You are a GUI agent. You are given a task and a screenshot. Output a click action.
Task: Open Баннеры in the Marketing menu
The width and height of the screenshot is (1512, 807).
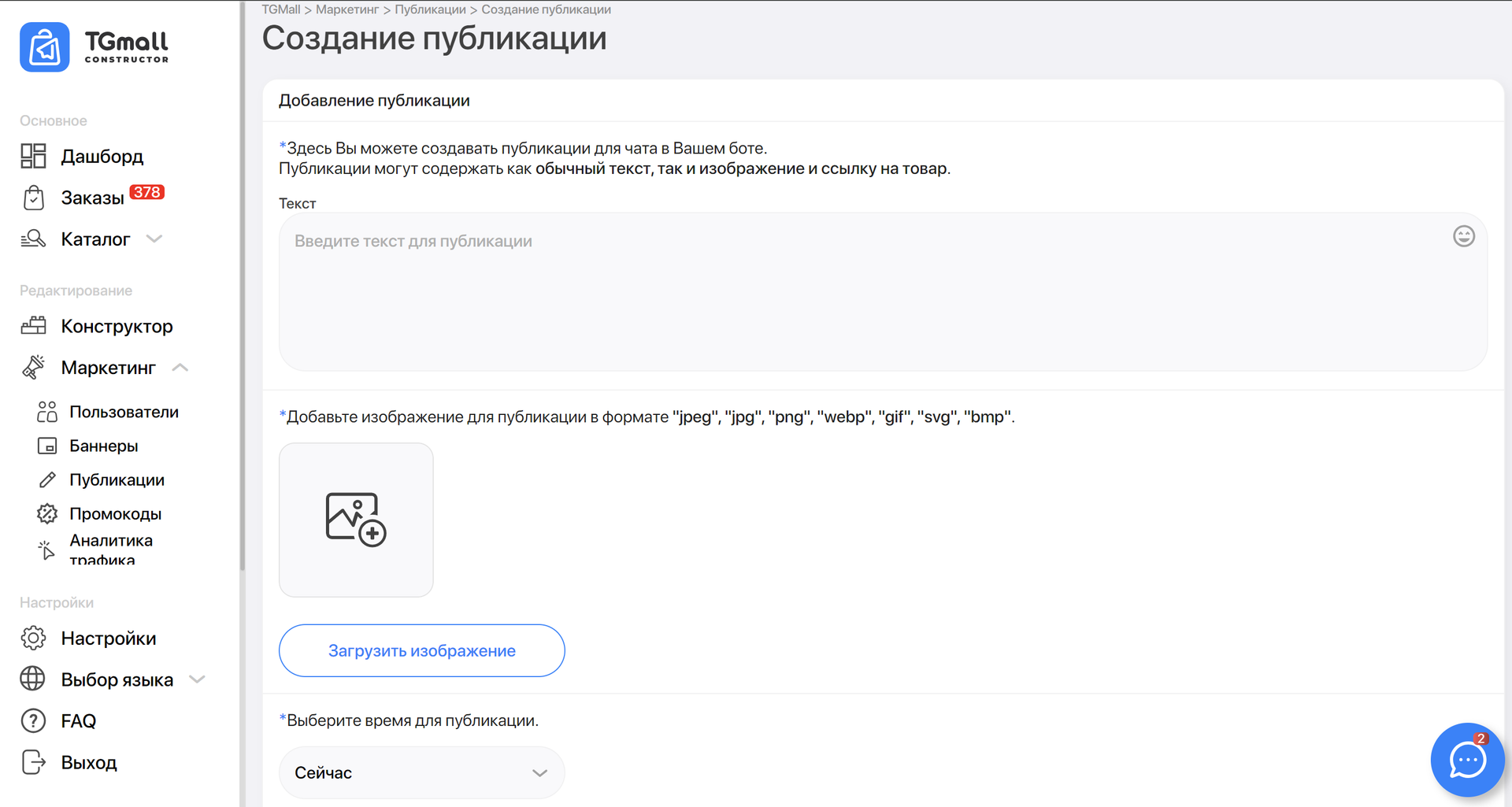click(103, 446)
